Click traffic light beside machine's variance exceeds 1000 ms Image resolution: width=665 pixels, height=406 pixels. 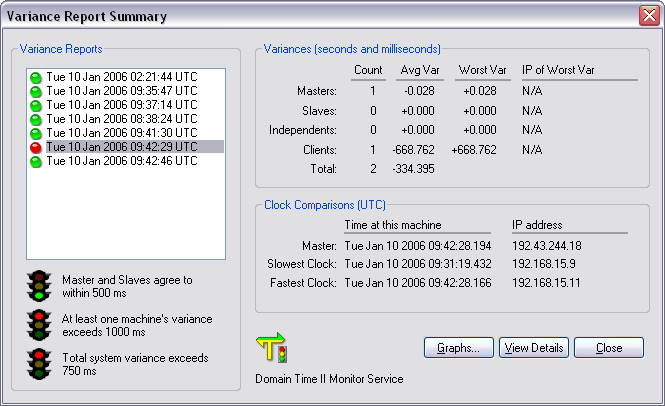(39, 325)
